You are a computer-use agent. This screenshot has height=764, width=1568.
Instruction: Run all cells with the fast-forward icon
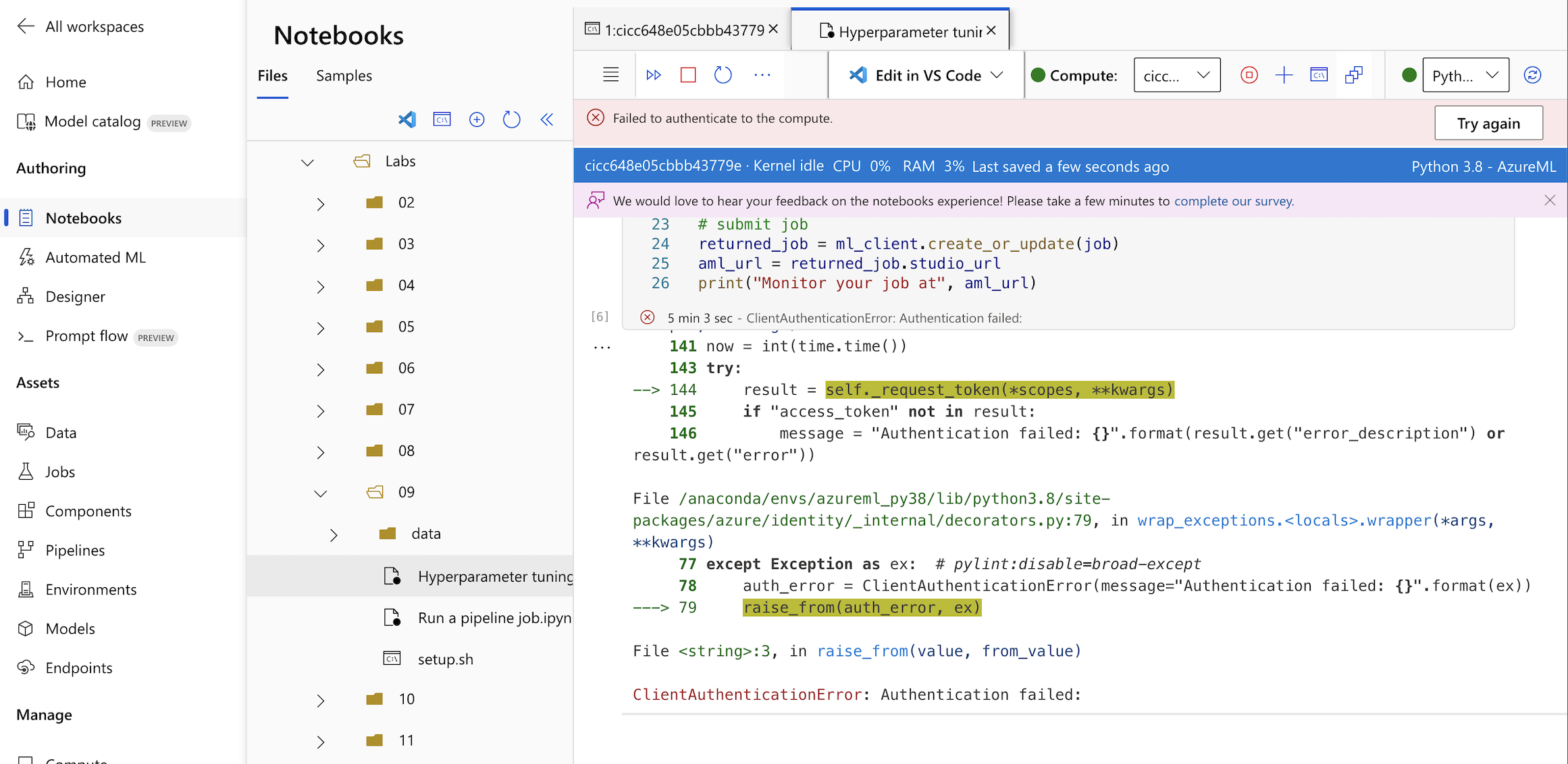coord(654,75)
